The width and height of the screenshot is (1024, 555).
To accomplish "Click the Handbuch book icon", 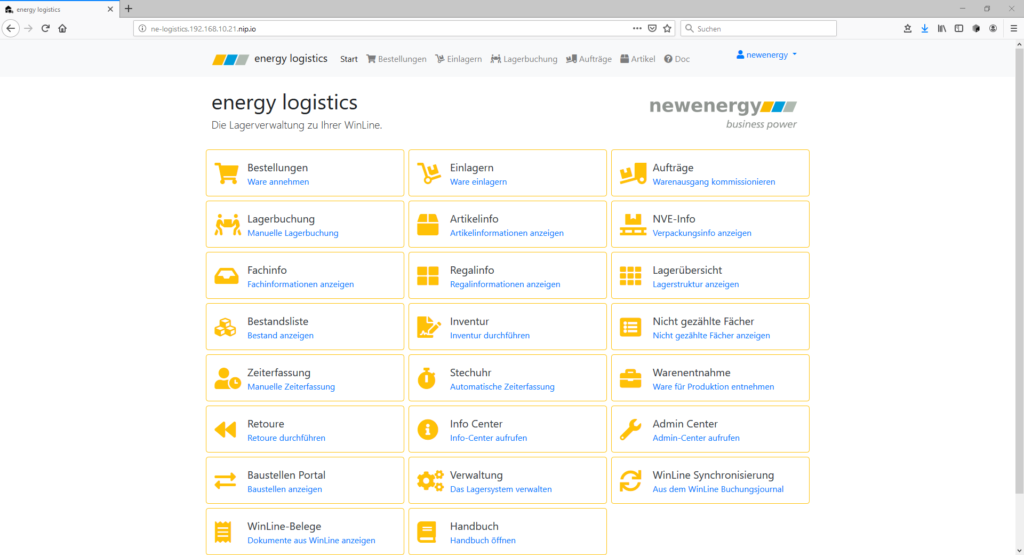I will coord(427,532).
